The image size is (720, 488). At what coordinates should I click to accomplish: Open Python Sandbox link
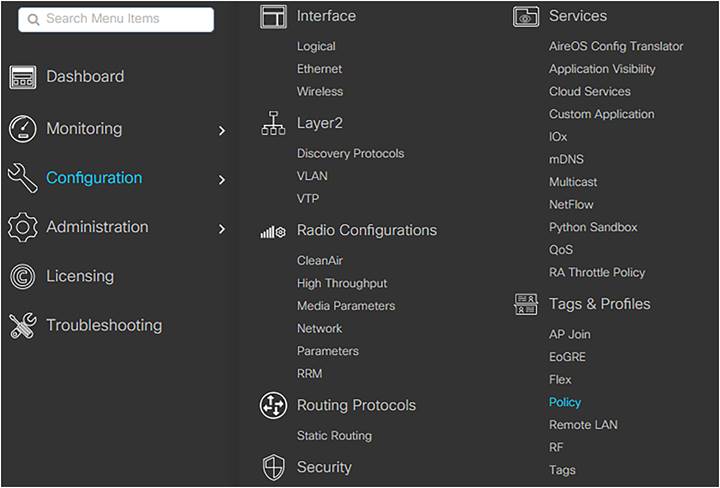tap(593, 227)
